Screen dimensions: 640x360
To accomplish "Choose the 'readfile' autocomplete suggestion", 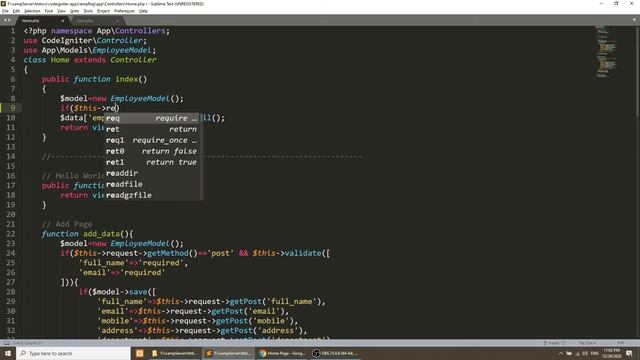I will 151,184.
